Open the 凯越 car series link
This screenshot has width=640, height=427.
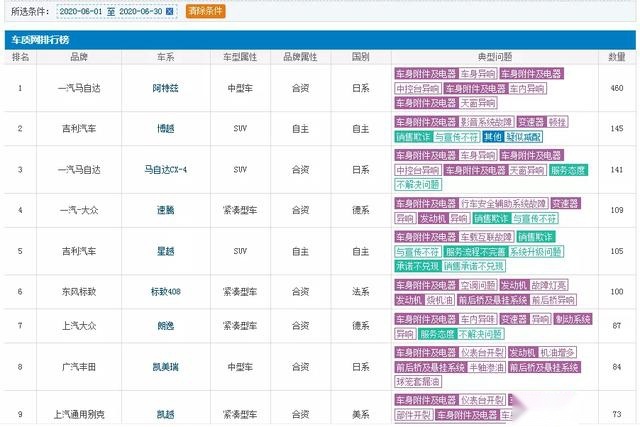click(165, 414)
